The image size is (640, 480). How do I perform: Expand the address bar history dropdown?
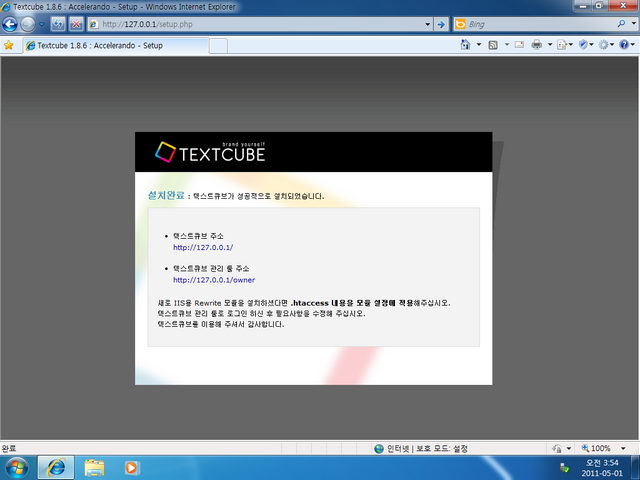click(427, 24)
